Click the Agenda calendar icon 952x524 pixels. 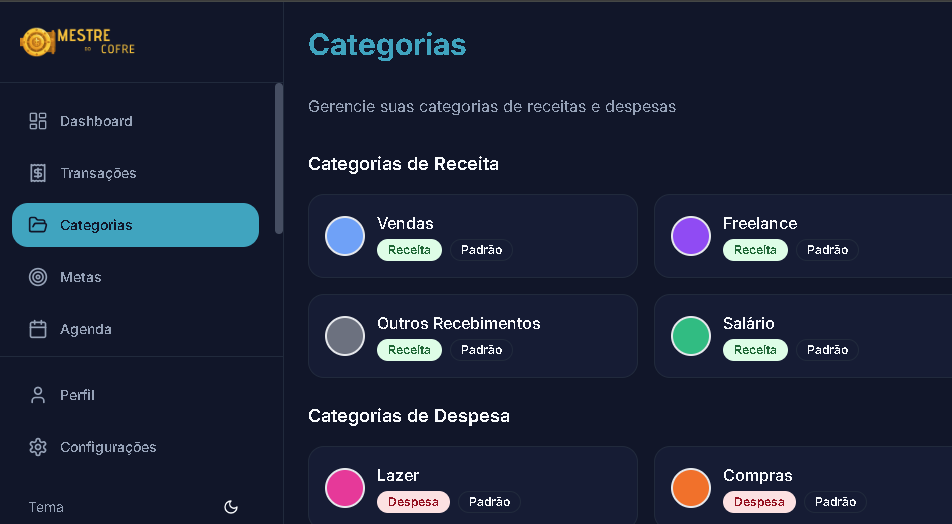point(38,329)
